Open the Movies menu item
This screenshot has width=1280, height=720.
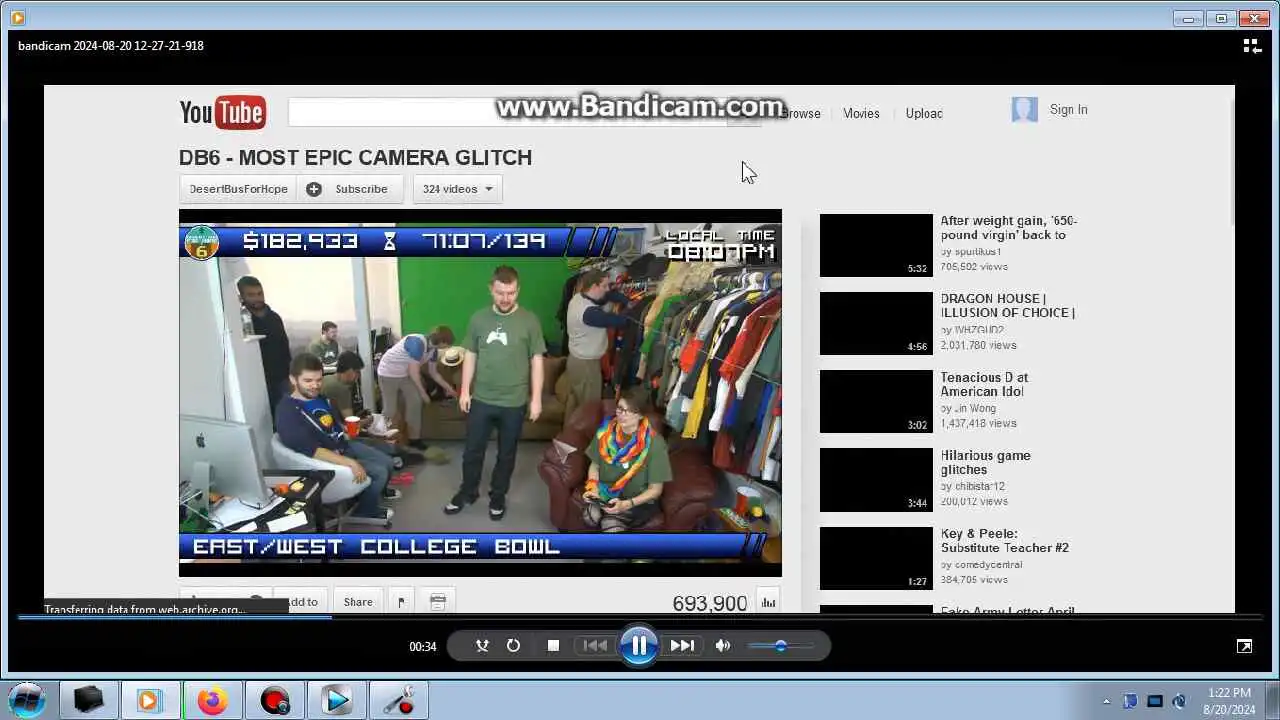861,114
